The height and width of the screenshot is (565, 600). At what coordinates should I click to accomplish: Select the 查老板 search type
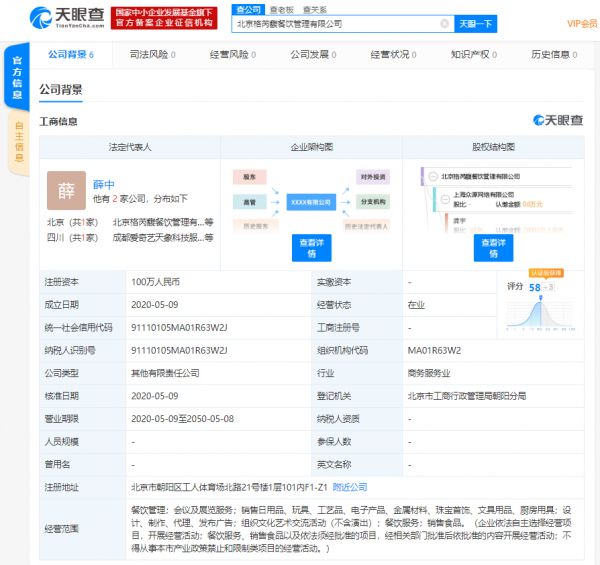[x=281, y=8]
